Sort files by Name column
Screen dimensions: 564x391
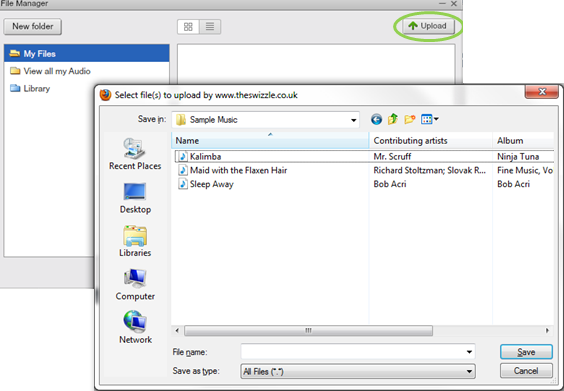[270, 141]
